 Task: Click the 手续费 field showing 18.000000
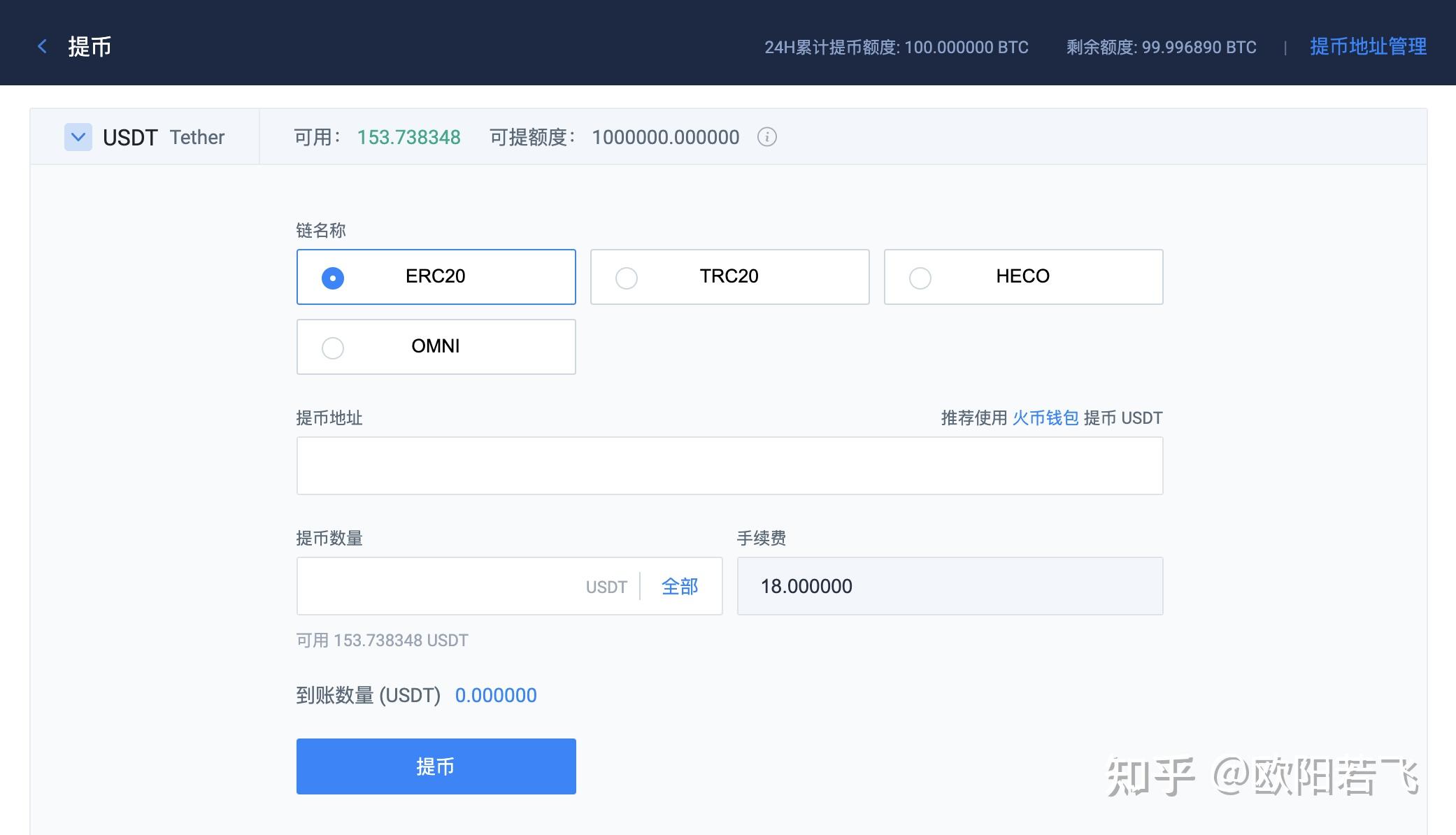950,586
